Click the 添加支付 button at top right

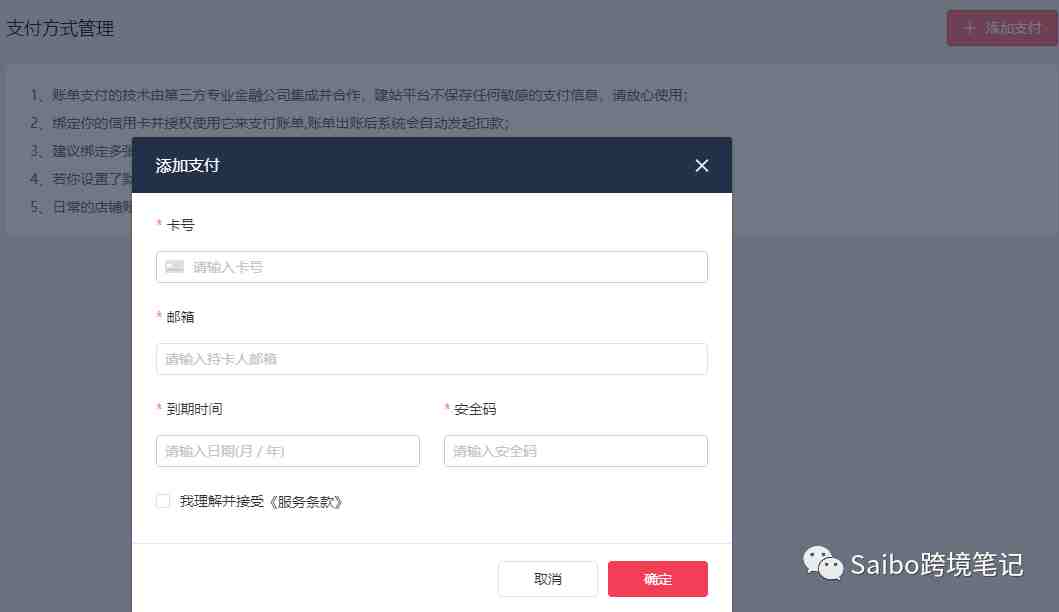(x=1002, y=28)
